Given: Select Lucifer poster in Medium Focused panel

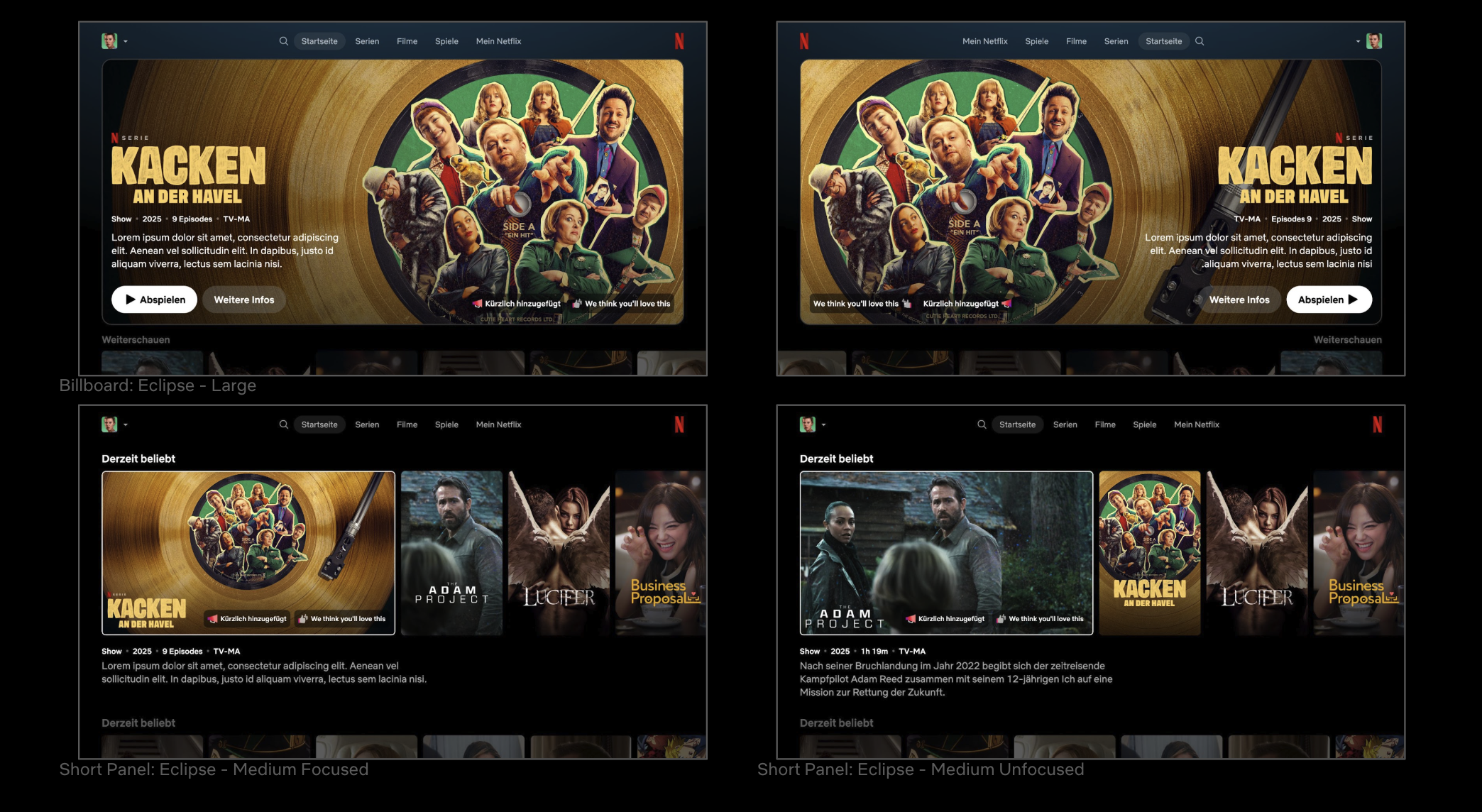Looking at the screenshot, I should coord(559,553).
